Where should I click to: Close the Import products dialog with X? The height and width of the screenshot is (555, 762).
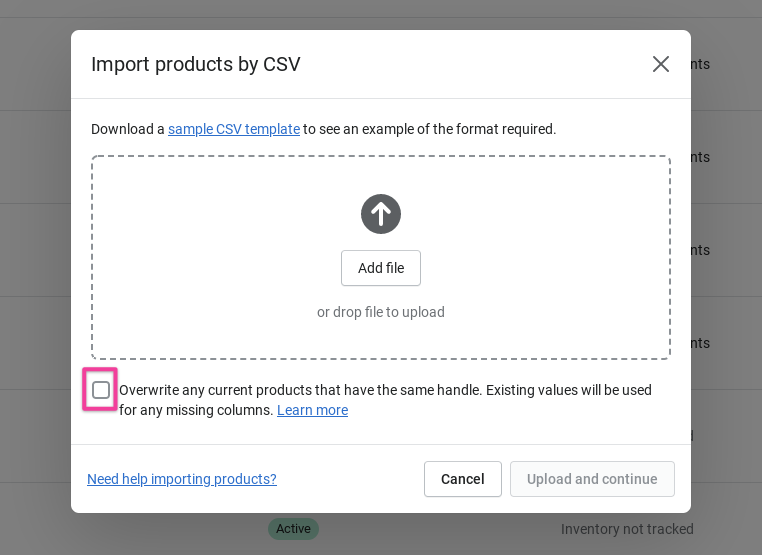661,64
